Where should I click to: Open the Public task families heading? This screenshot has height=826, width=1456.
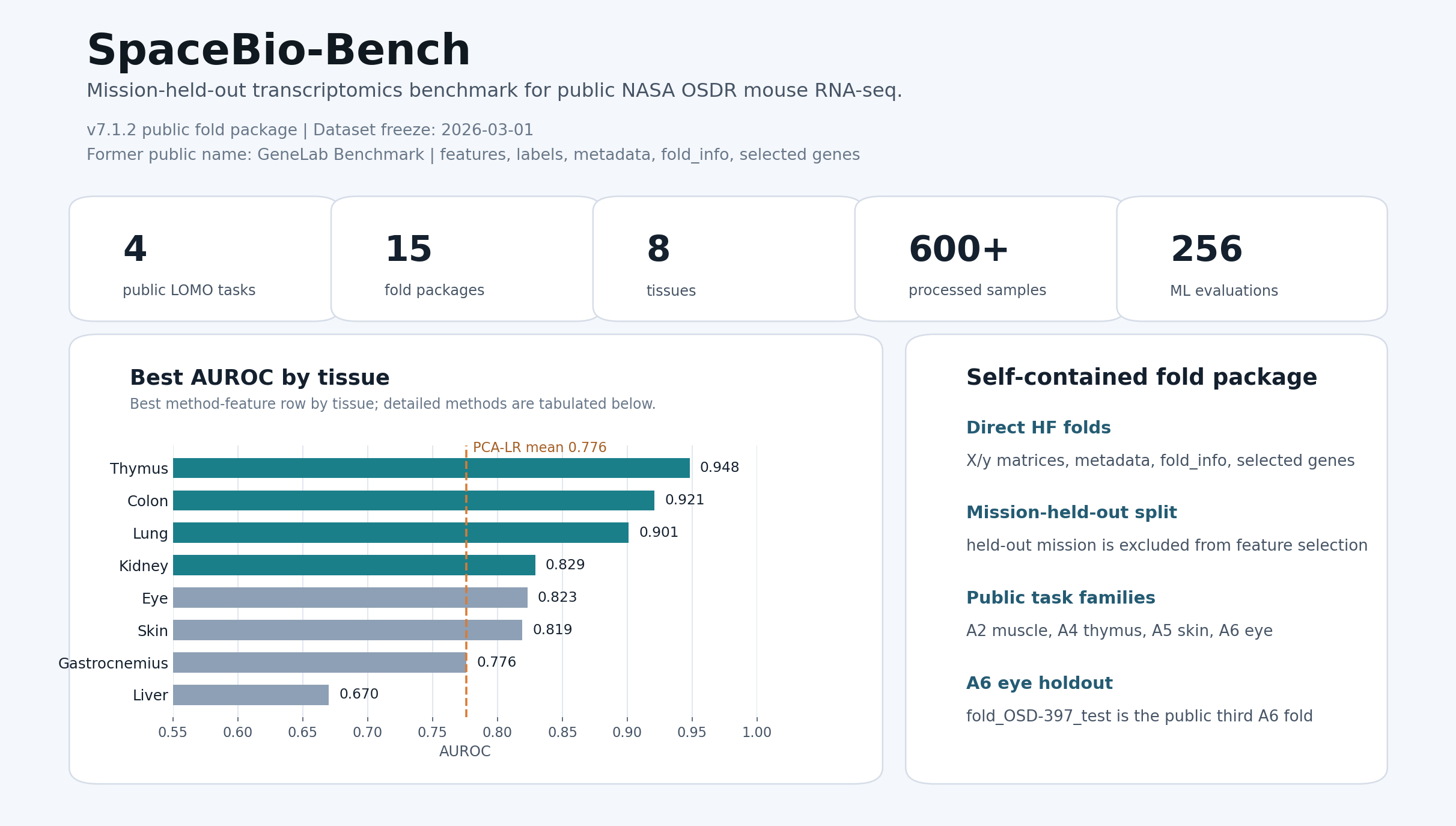coord(1061,598)
